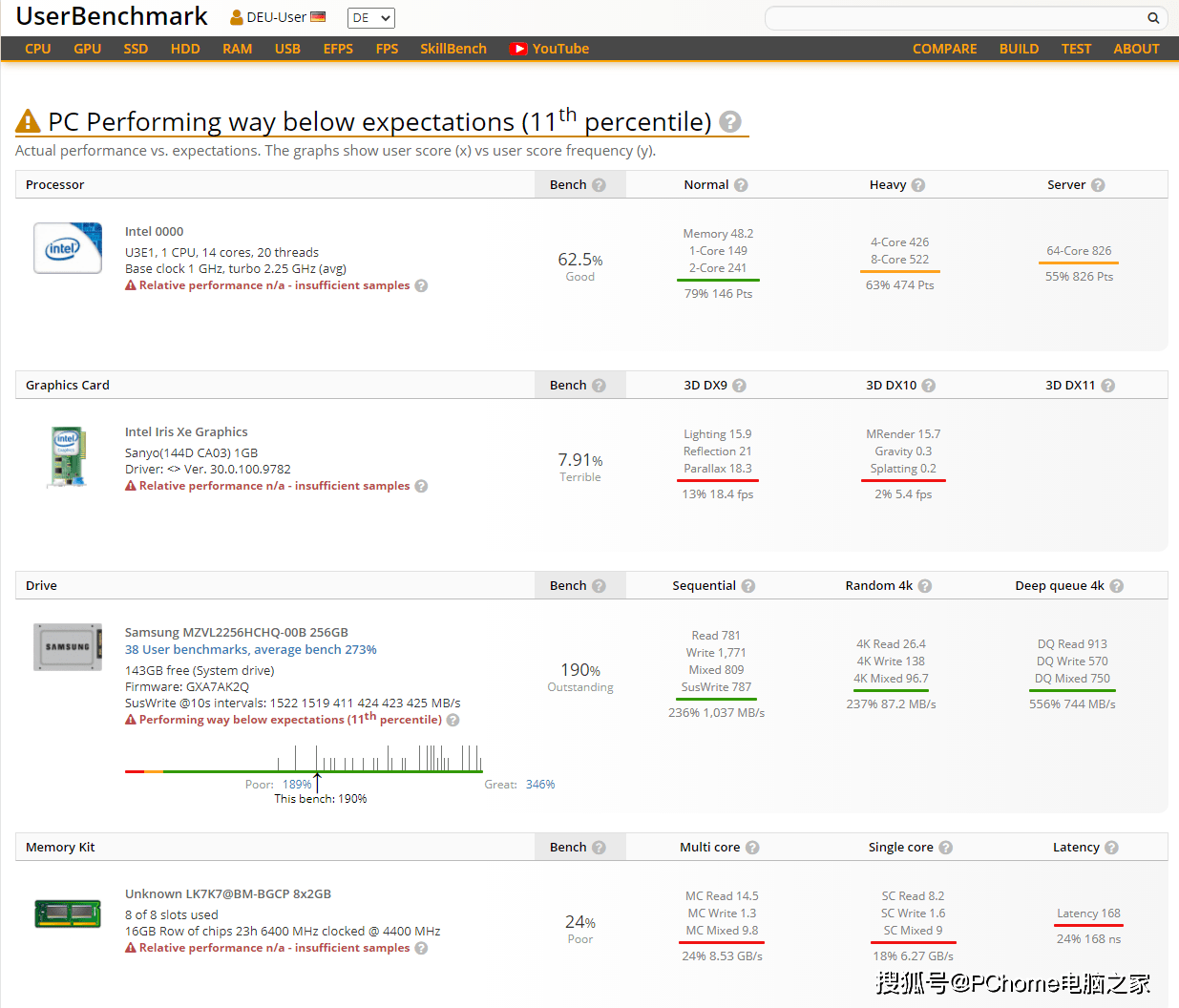Click the Poor 189% score link
This screenshot has height=1008, width=1179.
[x=297, y=785]
